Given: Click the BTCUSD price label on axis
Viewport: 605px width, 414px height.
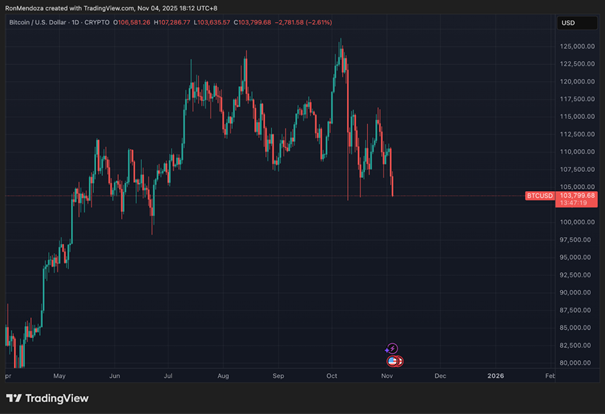Looking at the screenshot, I should point(539,196).
